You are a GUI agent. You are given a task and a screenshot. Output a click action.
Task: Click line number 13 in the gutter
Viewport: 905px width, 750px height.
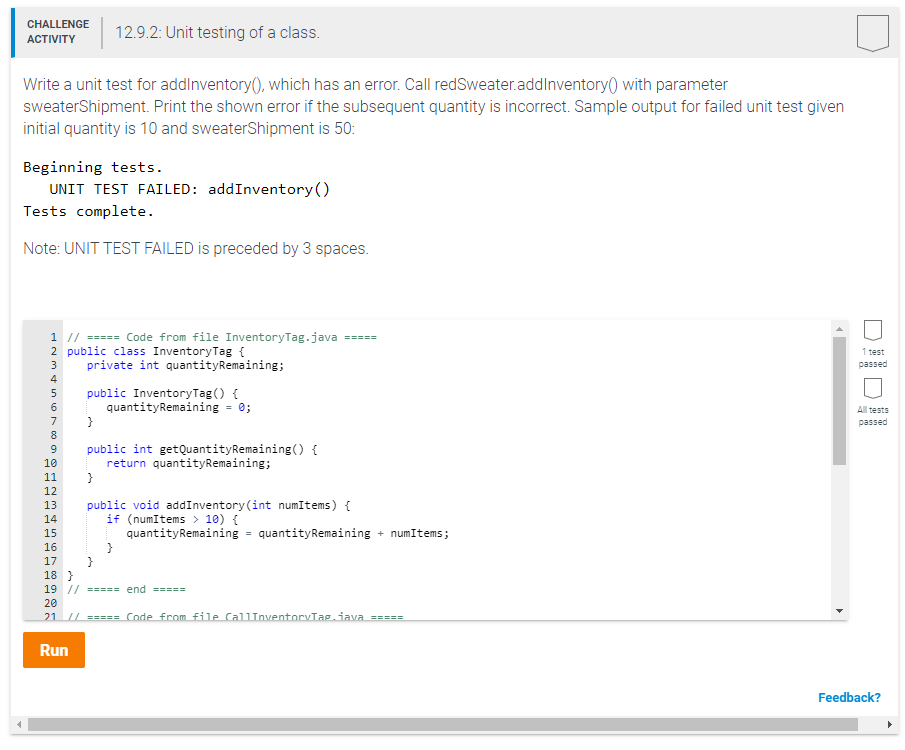tap(50, 505)
